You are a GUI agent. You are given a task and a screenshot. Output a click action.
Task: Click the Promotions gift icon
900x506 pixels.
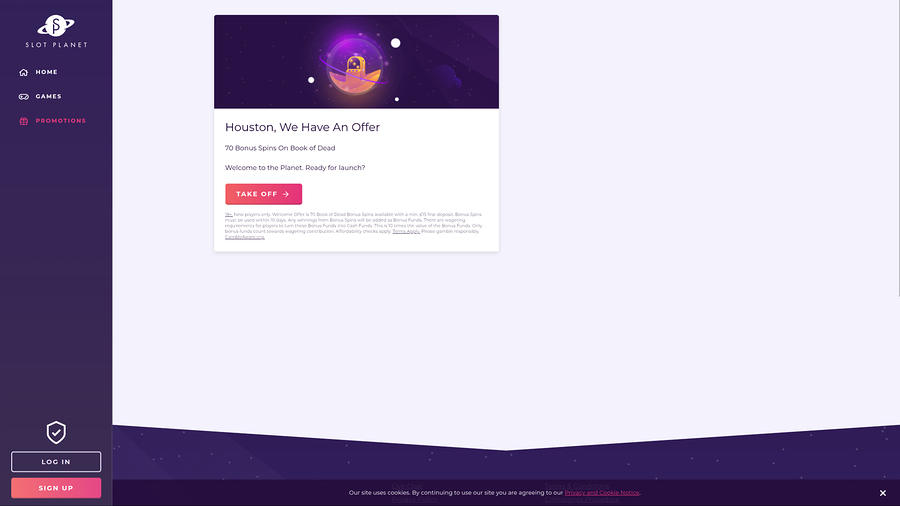(24, 121)
